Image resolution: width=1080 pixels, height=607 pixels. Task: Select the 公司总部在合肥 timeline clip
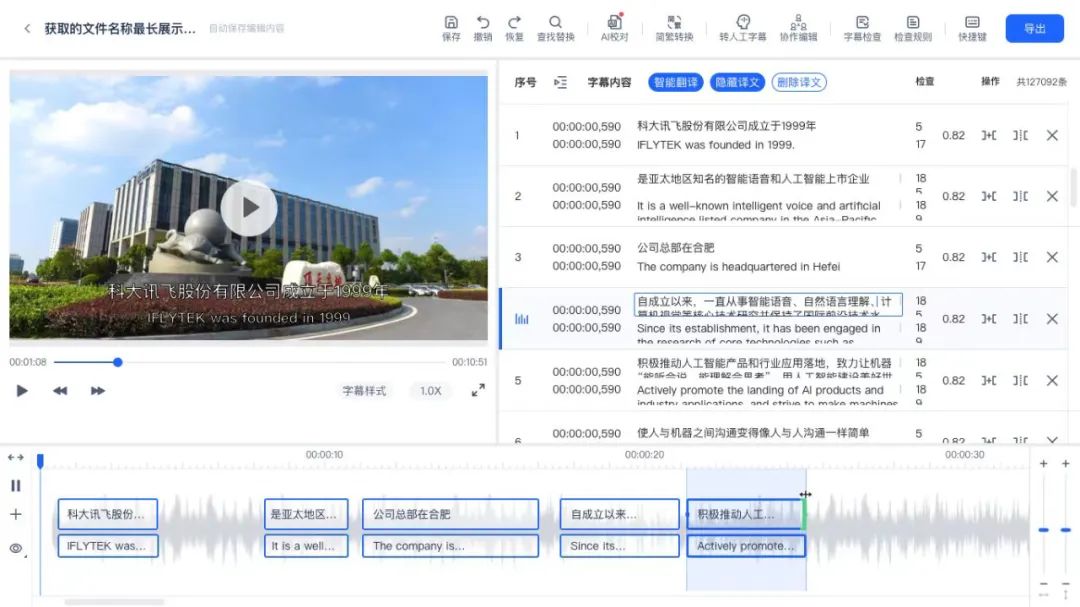pos(450,514)
